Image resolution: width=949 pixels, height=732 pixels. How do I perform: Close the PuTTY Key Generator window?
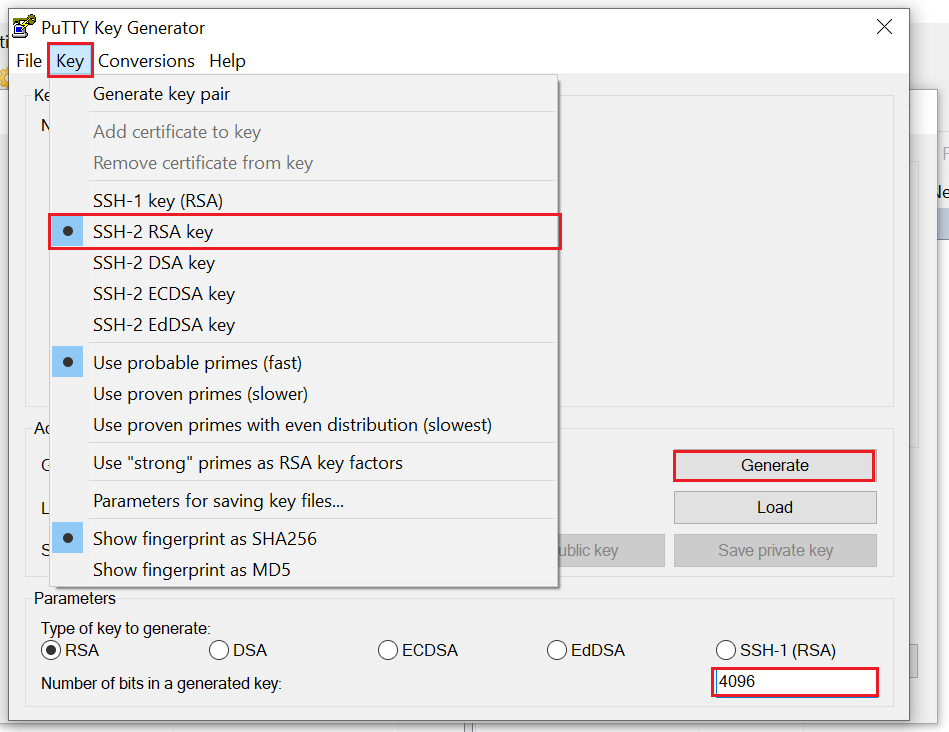click(884, 27)
